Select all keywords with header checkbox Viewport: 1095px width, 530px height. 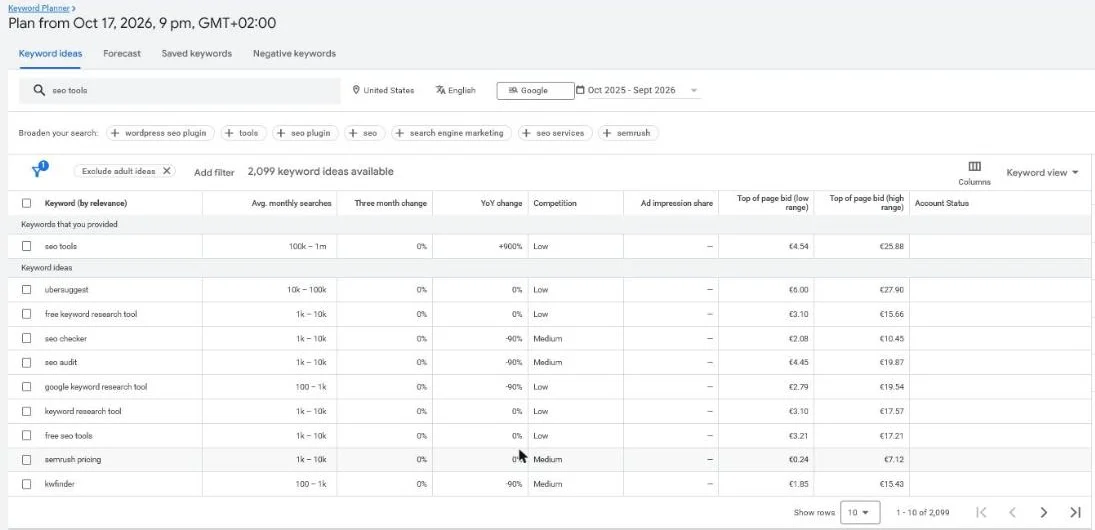(x=27, y=203)
